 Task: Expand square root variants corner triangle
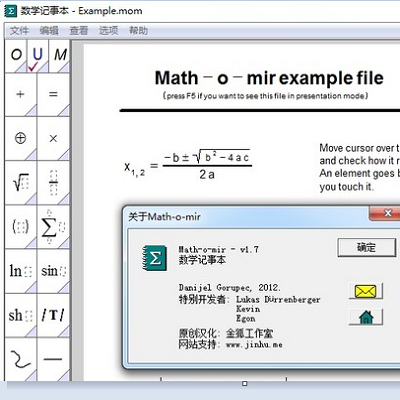coord(32,200)
